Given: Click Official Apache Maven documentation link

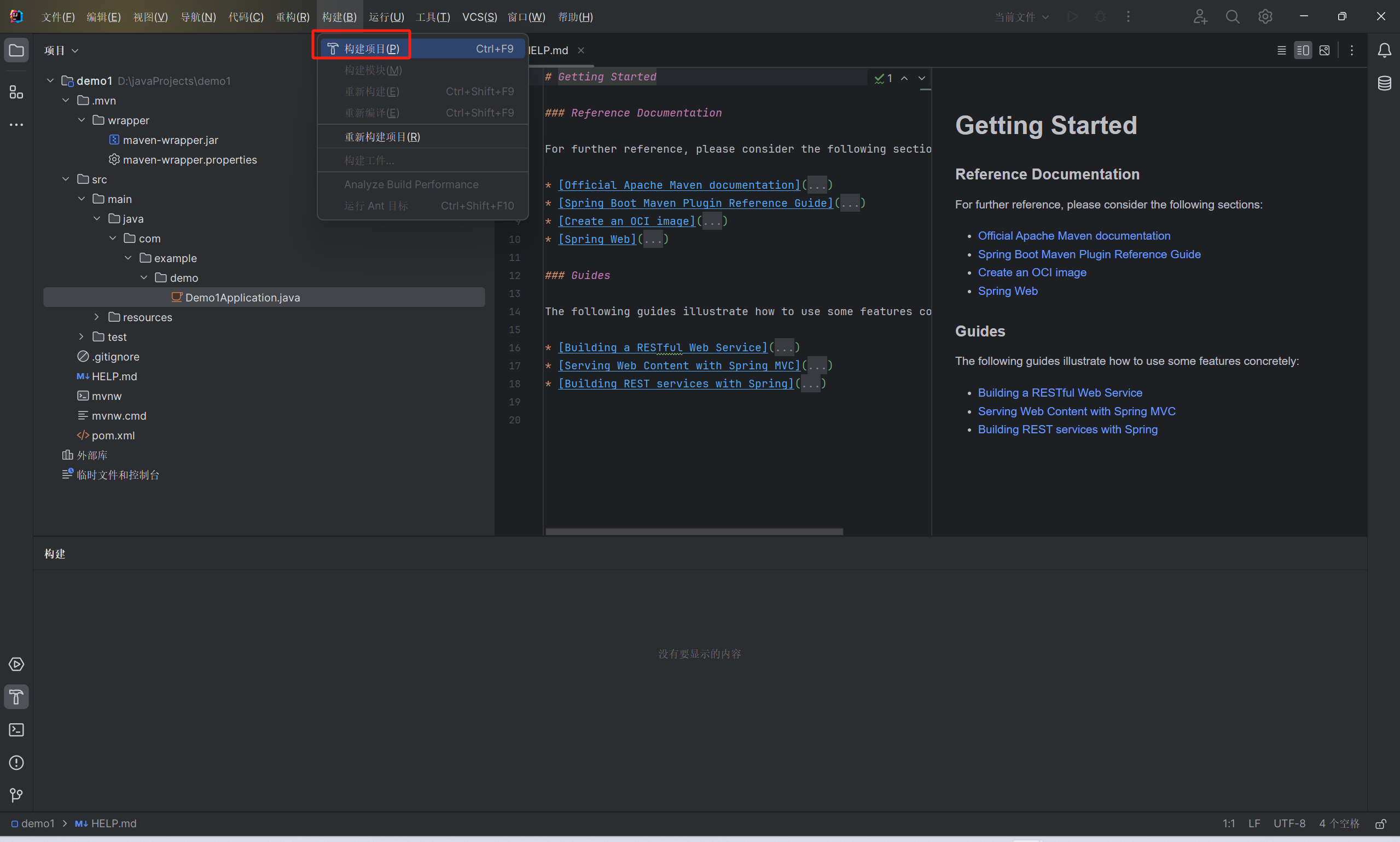Looking at the screenshot, I should (x=1074, y=235).
